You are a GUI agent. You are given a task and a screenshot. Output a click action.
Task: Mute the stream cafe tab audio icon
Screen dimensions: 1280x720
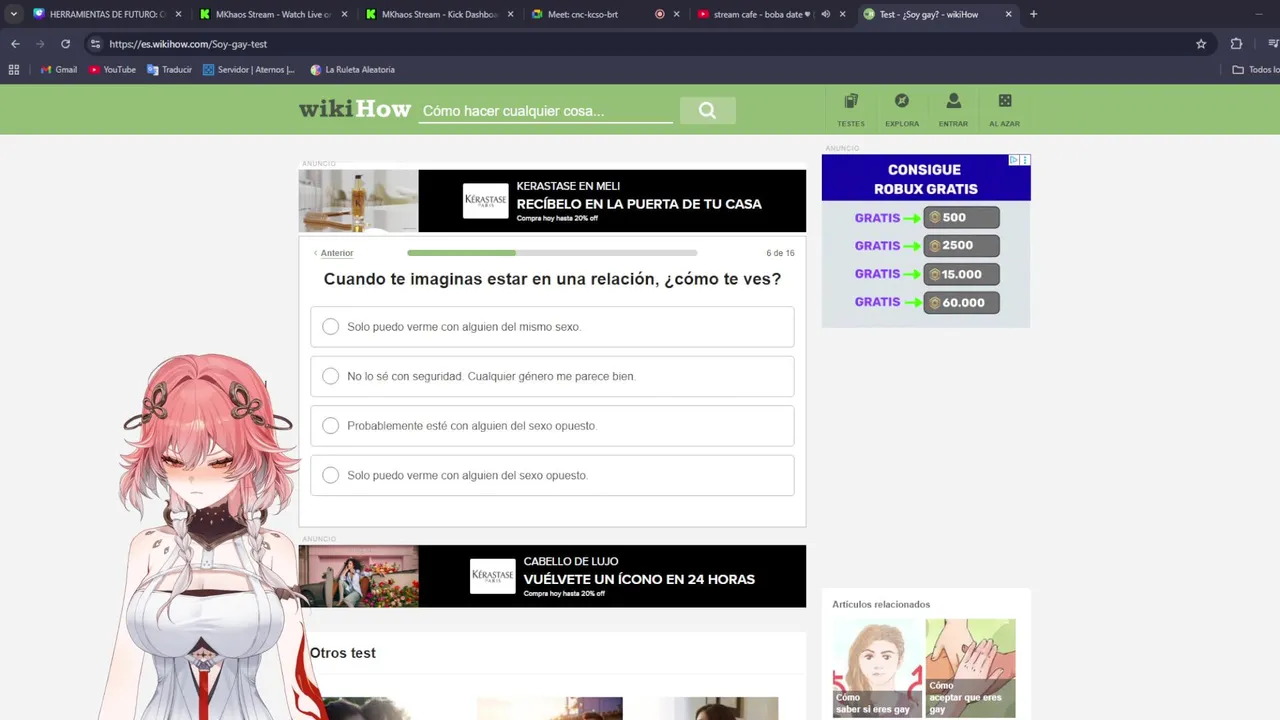(x=825, y=14)
